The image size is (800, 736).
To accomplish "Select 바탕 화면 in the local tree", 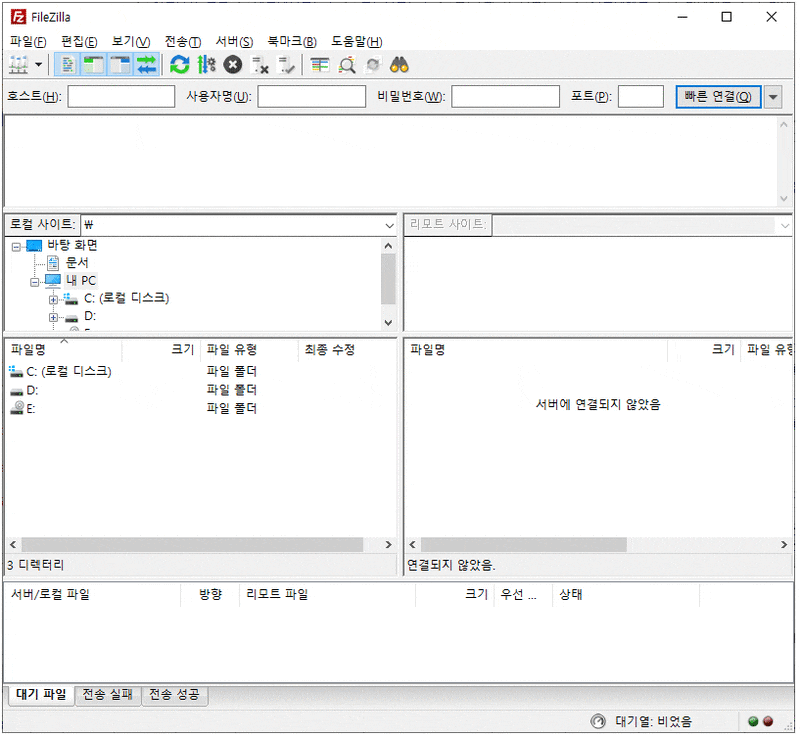I will [72, 245].
